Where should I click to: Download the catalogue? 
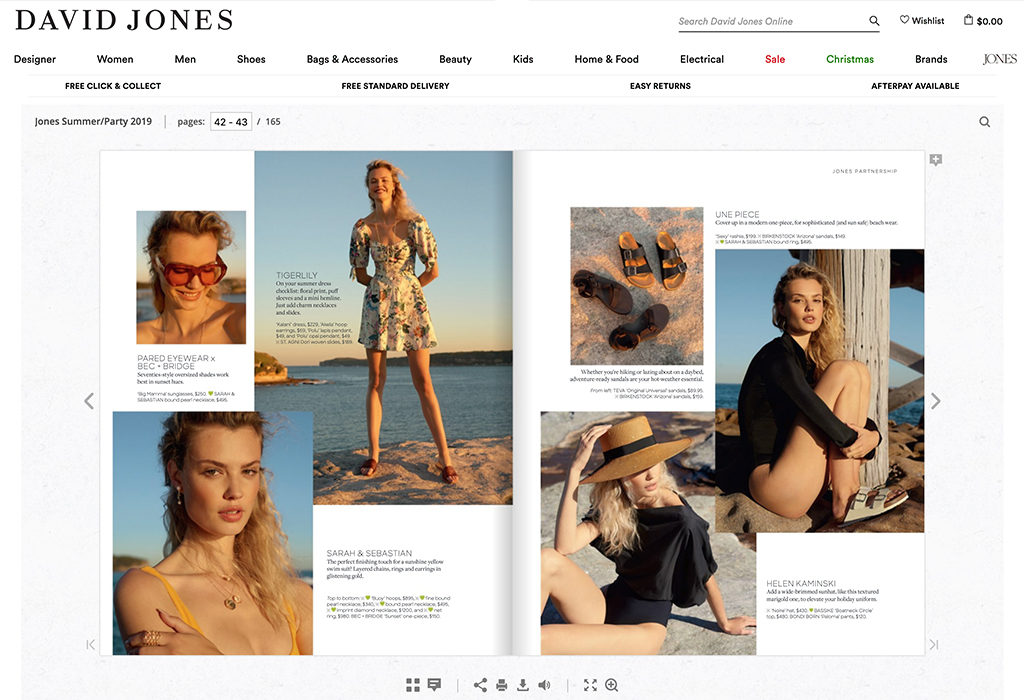click(522, 684)
